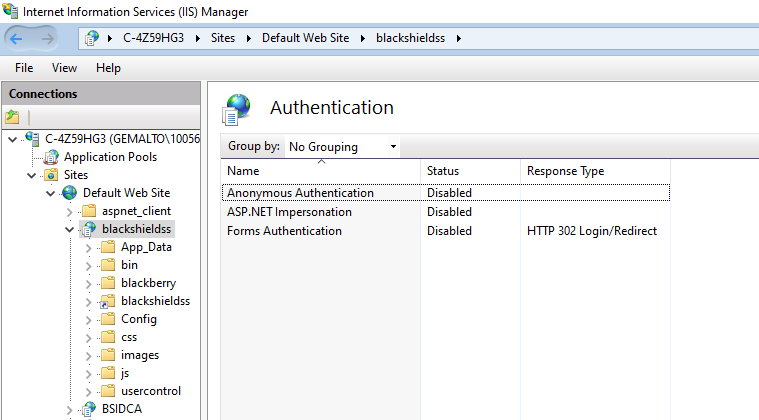Expand the Config folder node
Image resolution: width=759 pixels, height=420 pixels.
89,319
